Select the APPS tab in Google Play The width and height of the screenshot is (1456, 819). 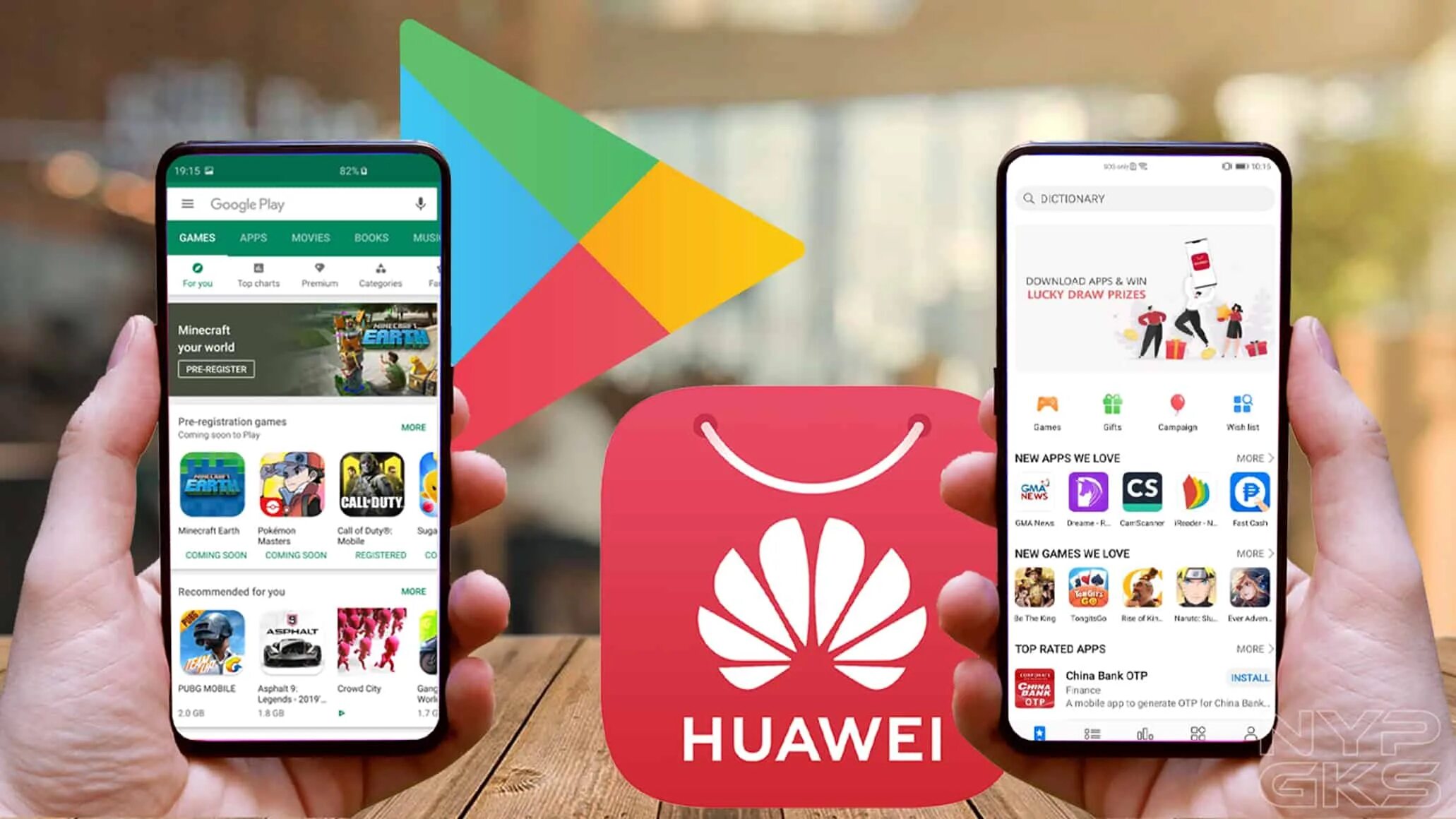point(253,237)
